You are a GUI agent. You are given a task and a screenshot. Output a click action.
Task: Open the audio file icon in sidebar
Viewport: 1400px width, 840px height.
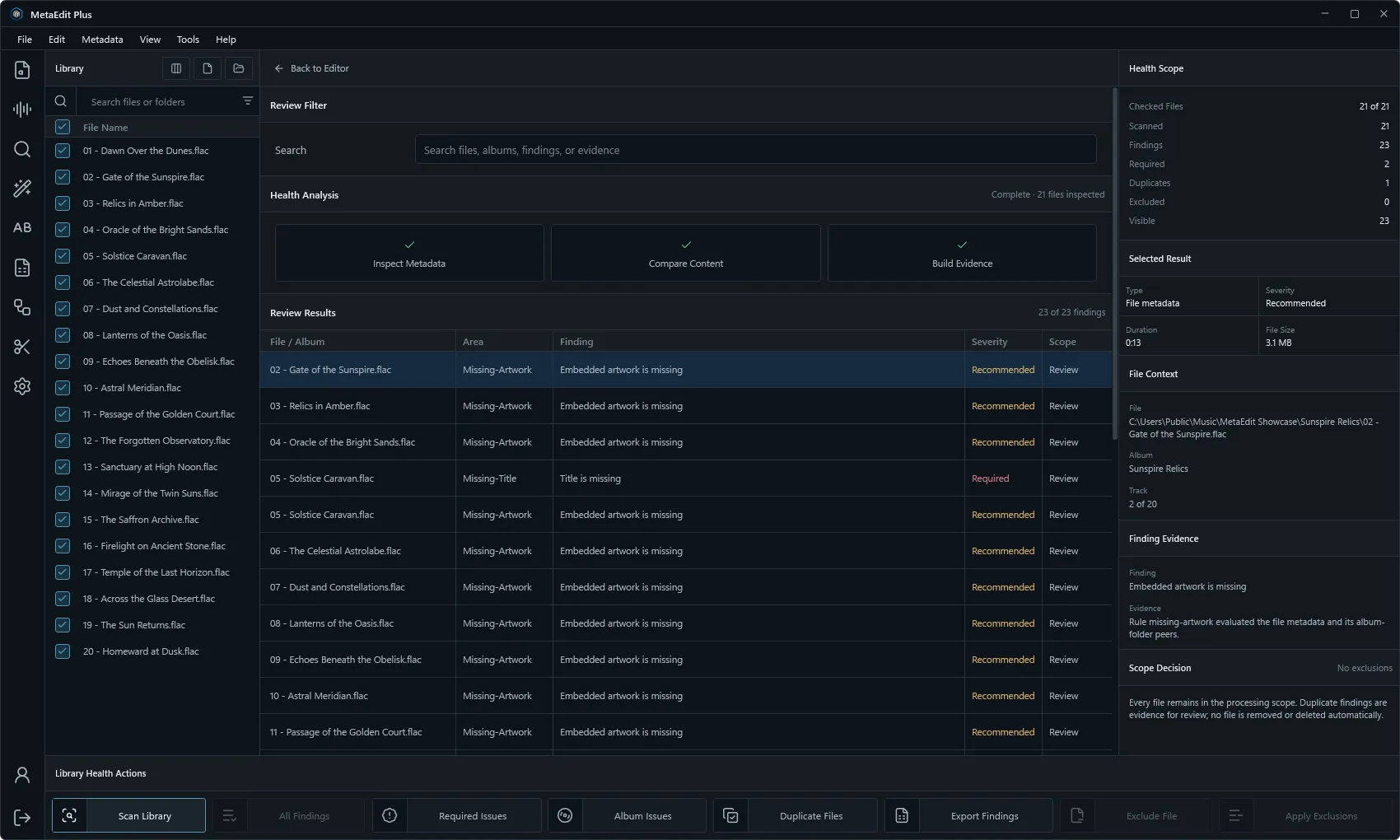(22, 70)
